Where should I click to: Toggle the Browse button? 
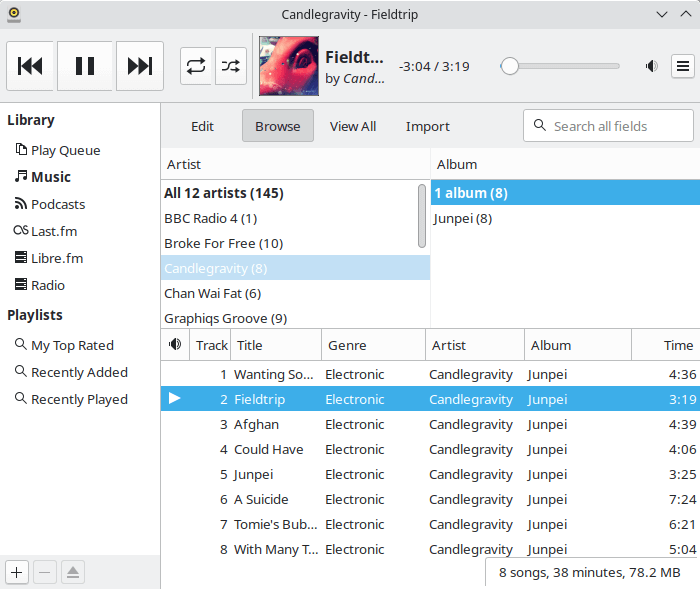(x=278, y=126)
